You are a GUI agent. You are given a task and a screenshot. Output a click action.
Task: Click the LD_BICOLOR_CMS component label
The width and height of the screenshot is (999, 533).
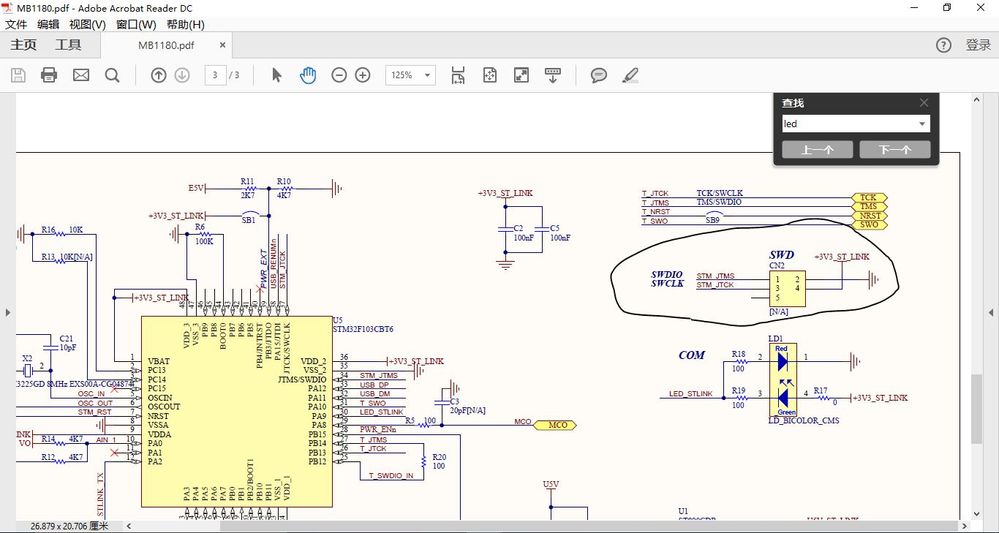804,420
